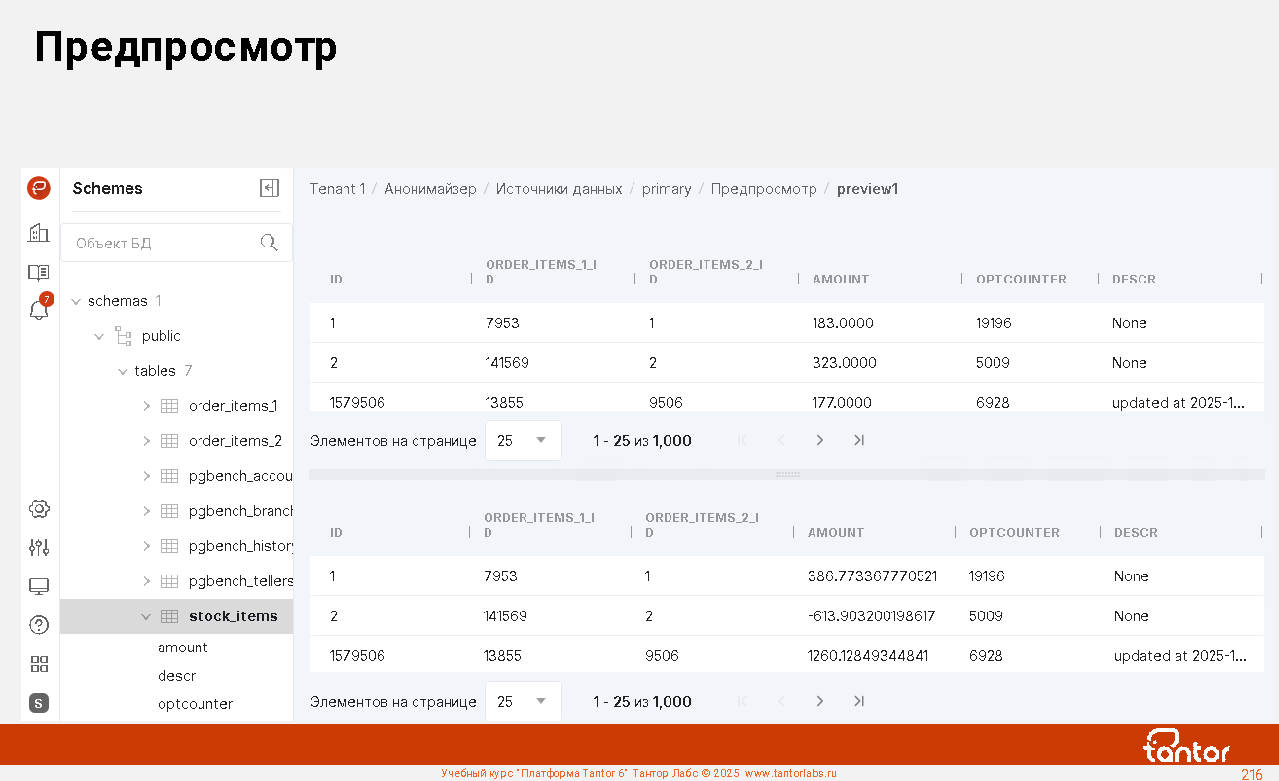
Task: Collapse the stock_items table node
Action: tap(147, 616)
